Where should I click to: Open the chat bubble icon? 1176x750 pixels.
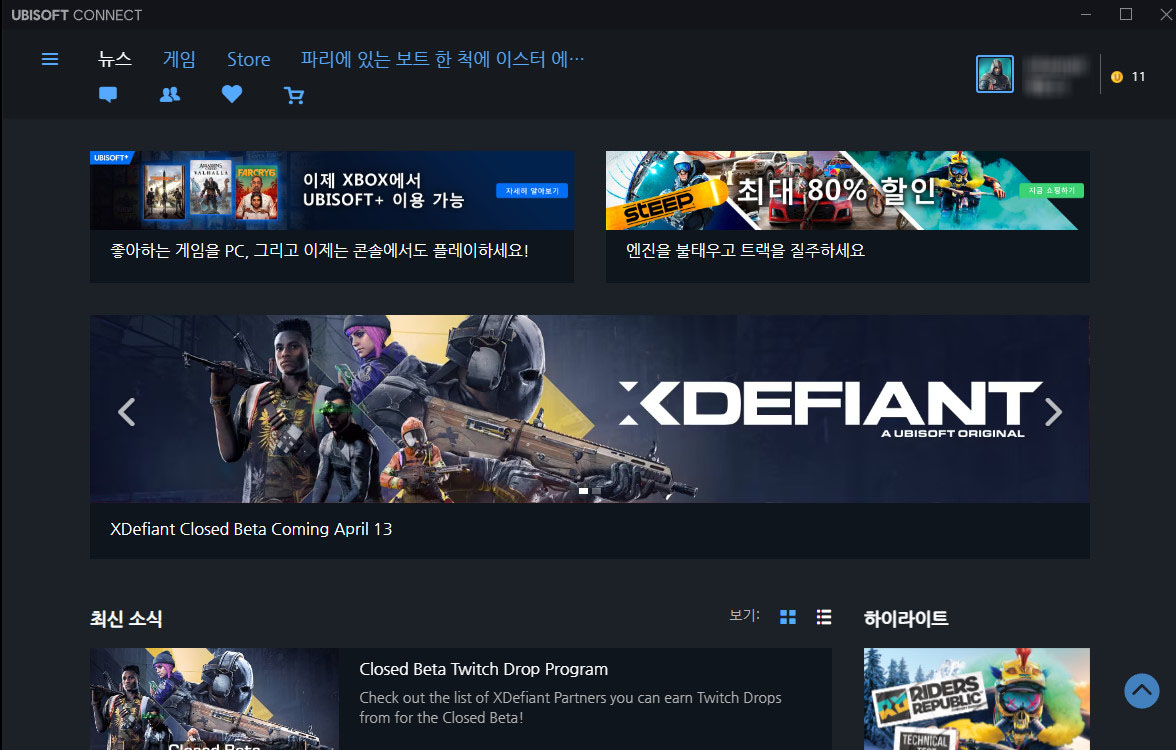tap(108, 94)
